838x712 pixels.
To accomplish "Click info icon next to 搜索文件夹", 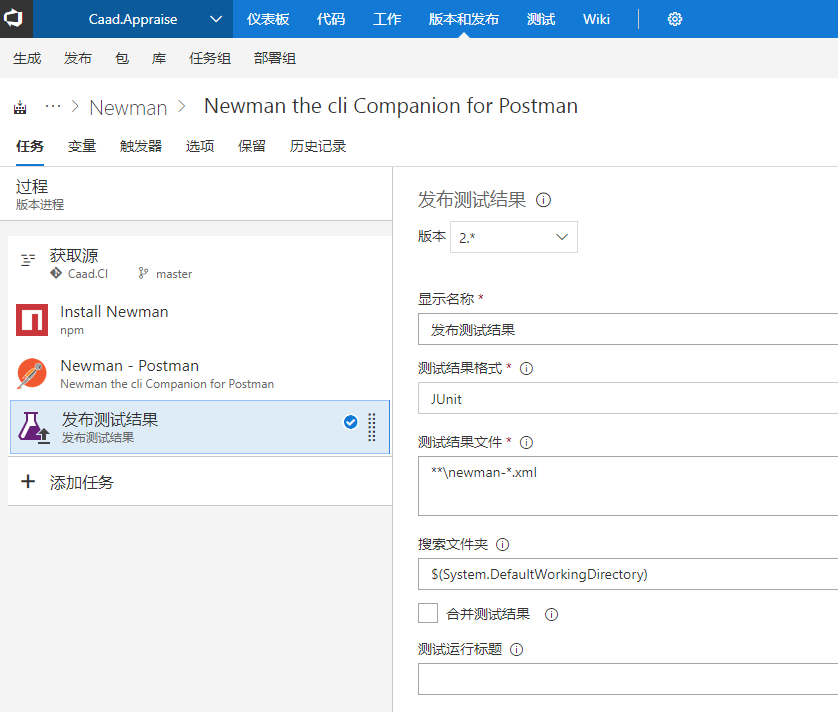I will 502,544.
